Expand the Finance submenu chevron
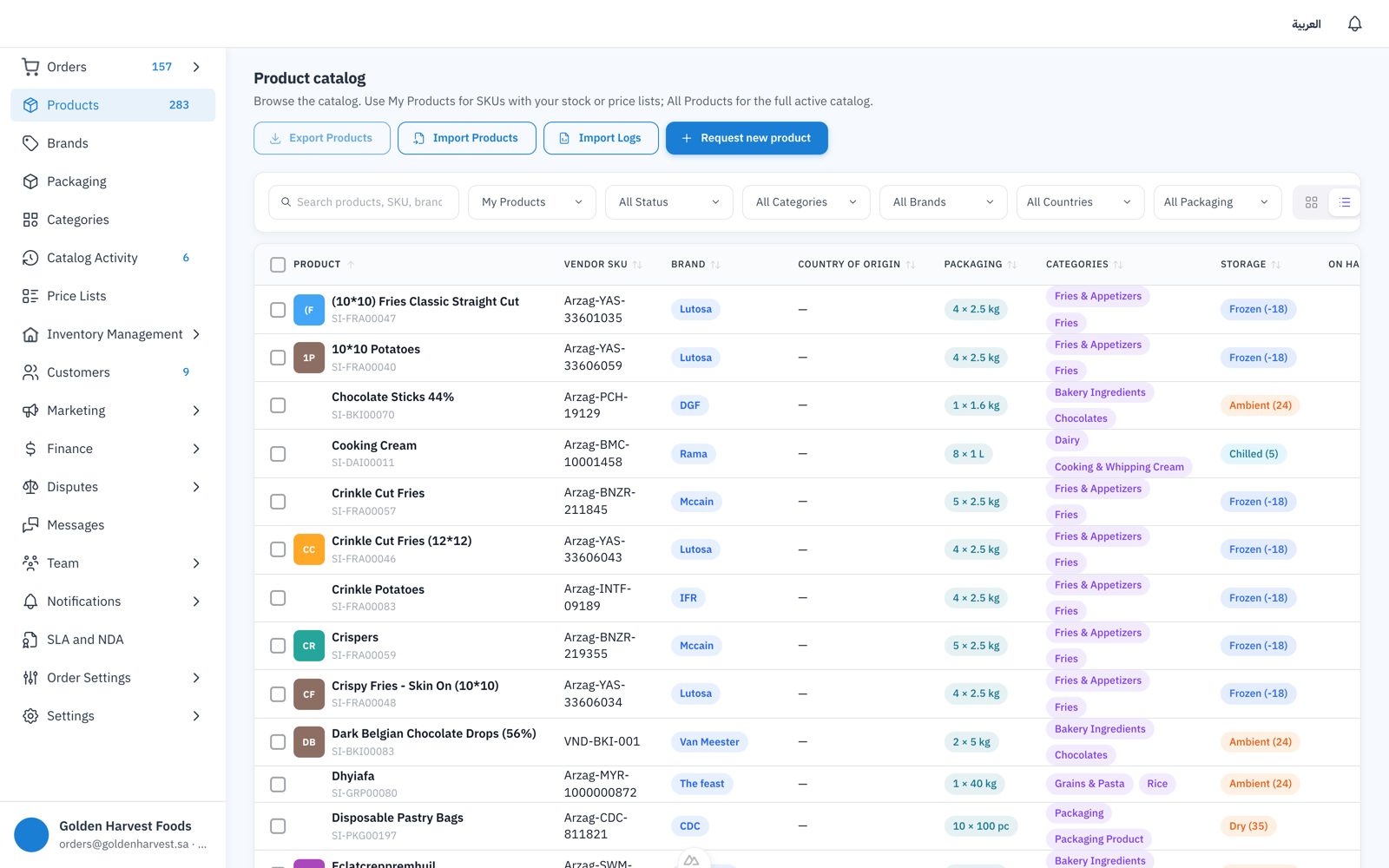This screenshot has width=1389, height=868. click(x=196, y=449)
